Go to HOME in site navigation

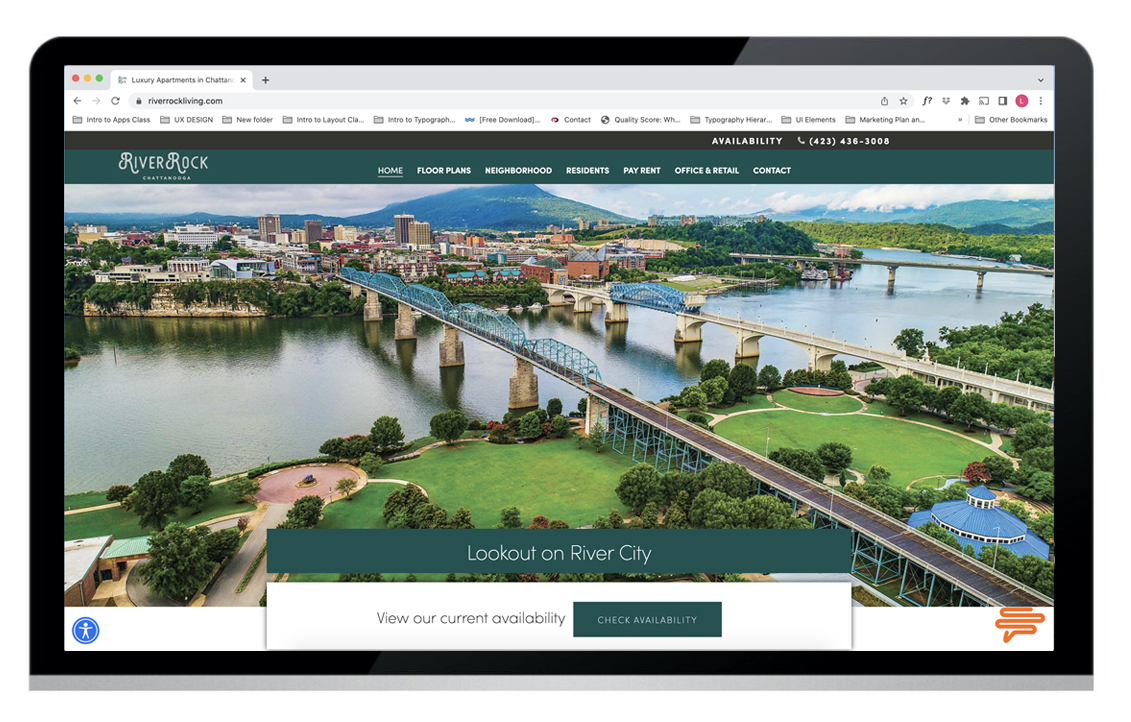[x=390, y=171]
